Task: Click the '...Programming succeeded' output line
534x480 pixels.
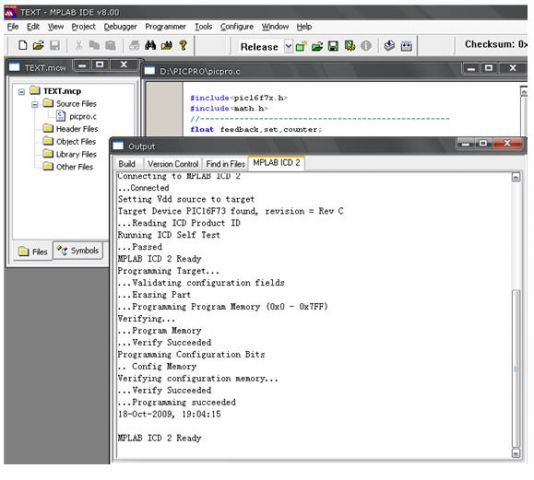Action: pos(177,402)
